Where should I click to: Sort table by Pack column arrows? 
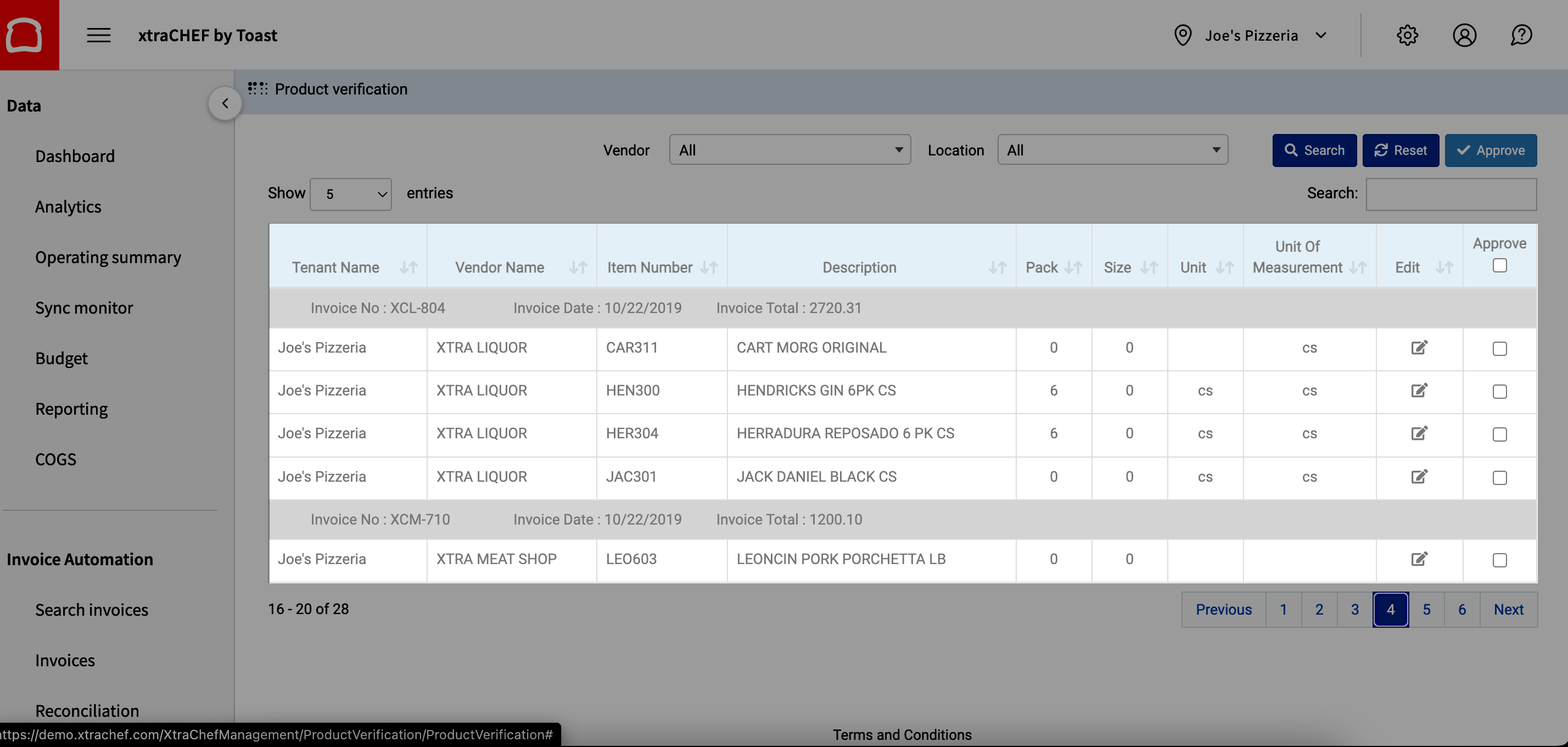(x=1073, y=267)
